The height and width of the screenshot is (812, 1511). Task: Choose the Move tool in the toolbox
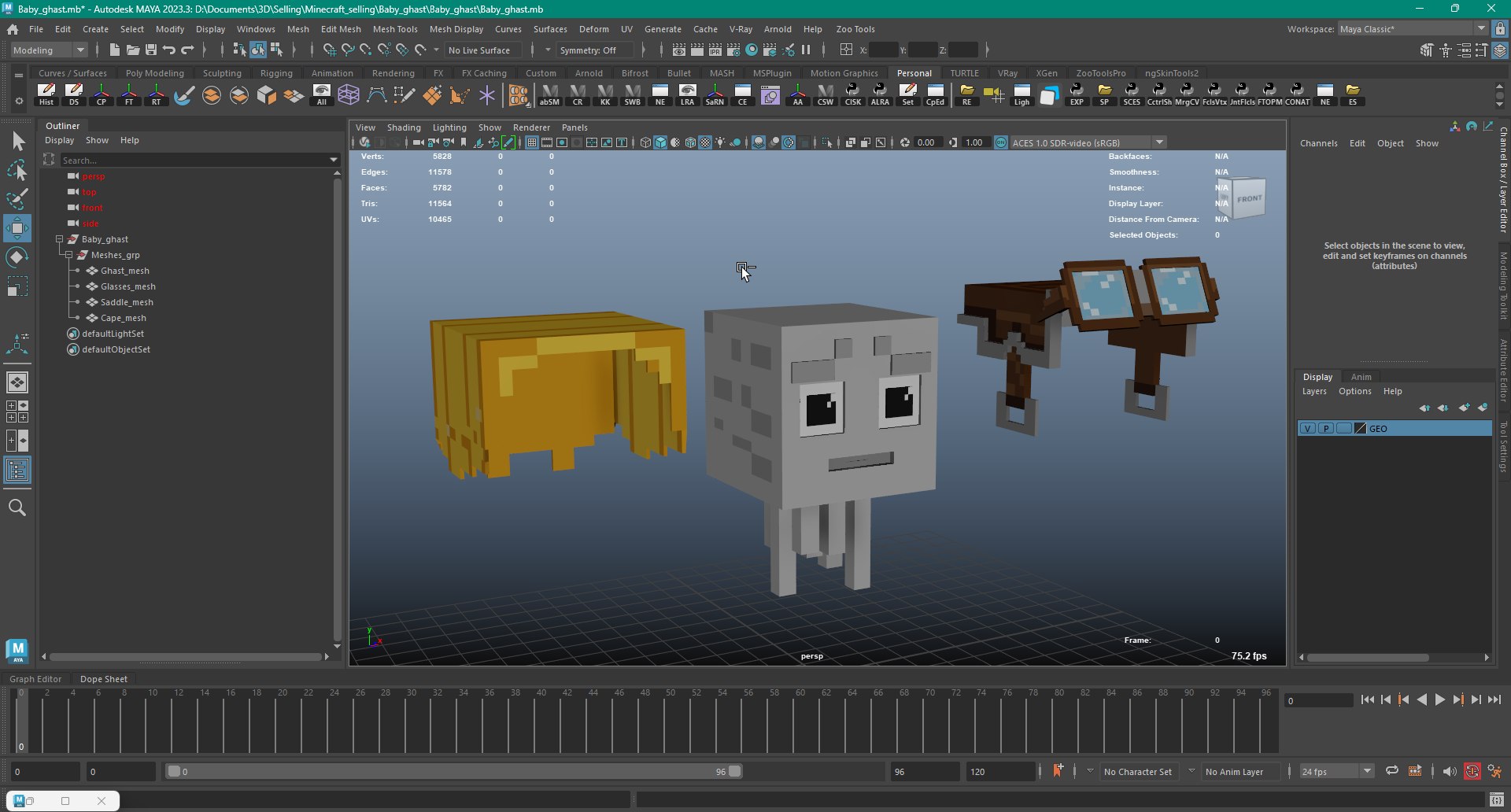point(17,228)
